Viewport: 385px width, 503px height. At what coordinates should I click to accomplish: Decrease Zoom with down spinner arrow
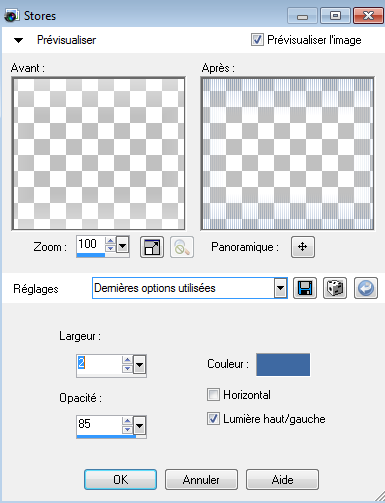110,248
